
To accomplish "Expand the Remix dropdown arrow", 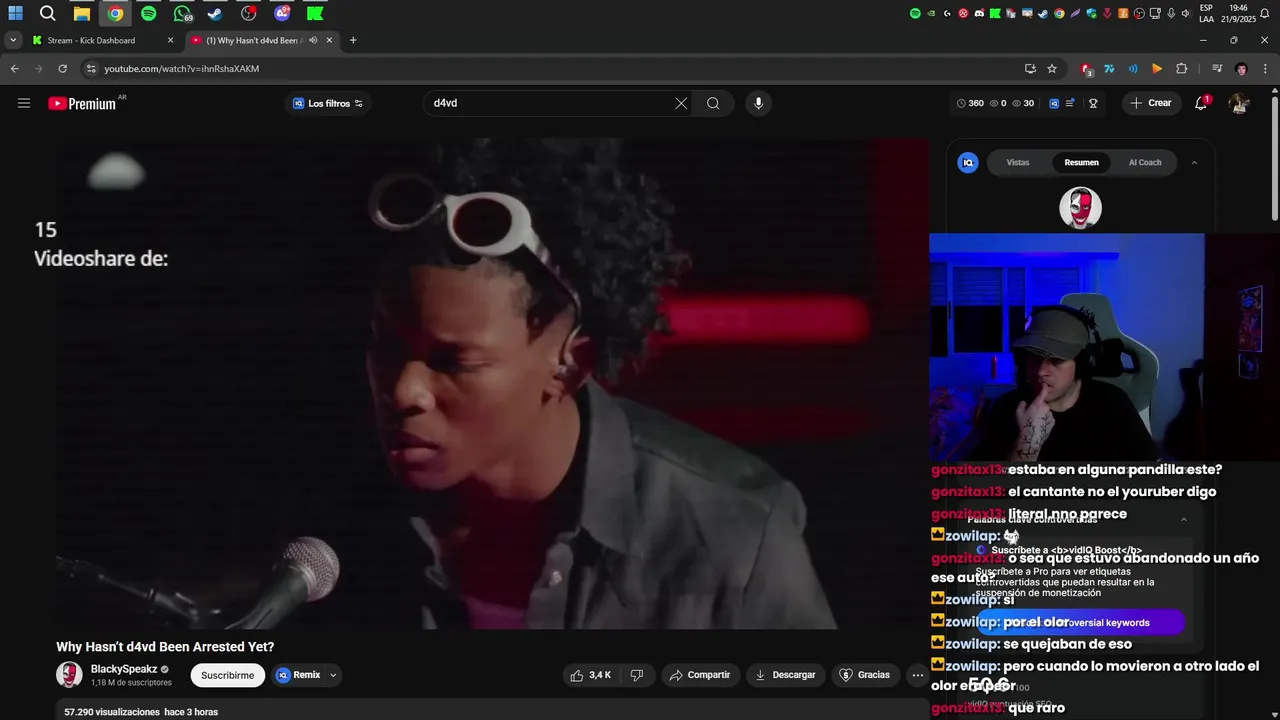I will pyautogui.click(x=333, y=675).
